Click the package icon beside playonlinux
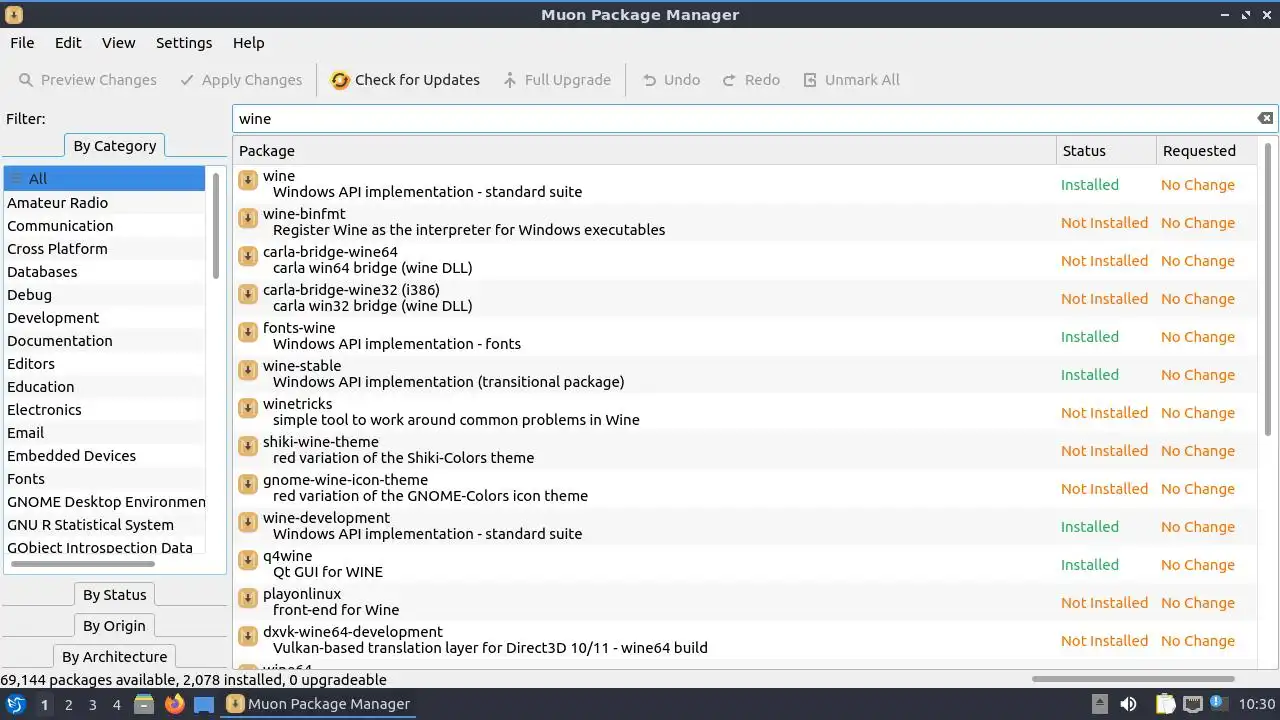The height and width of the screenshot is (720, 1280). point(248,599)
